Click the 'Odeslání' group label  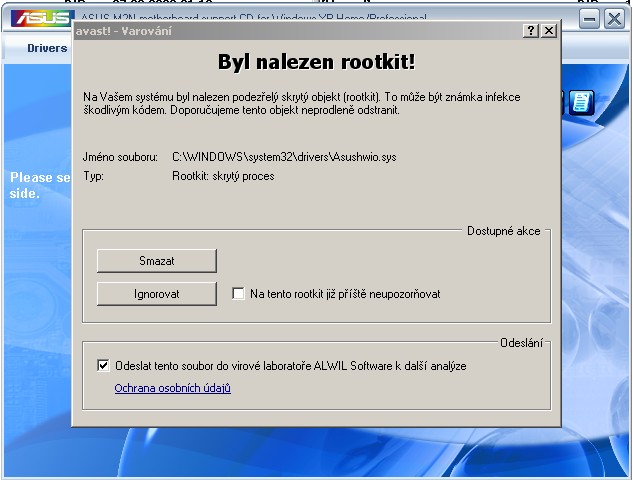point(522,343)
